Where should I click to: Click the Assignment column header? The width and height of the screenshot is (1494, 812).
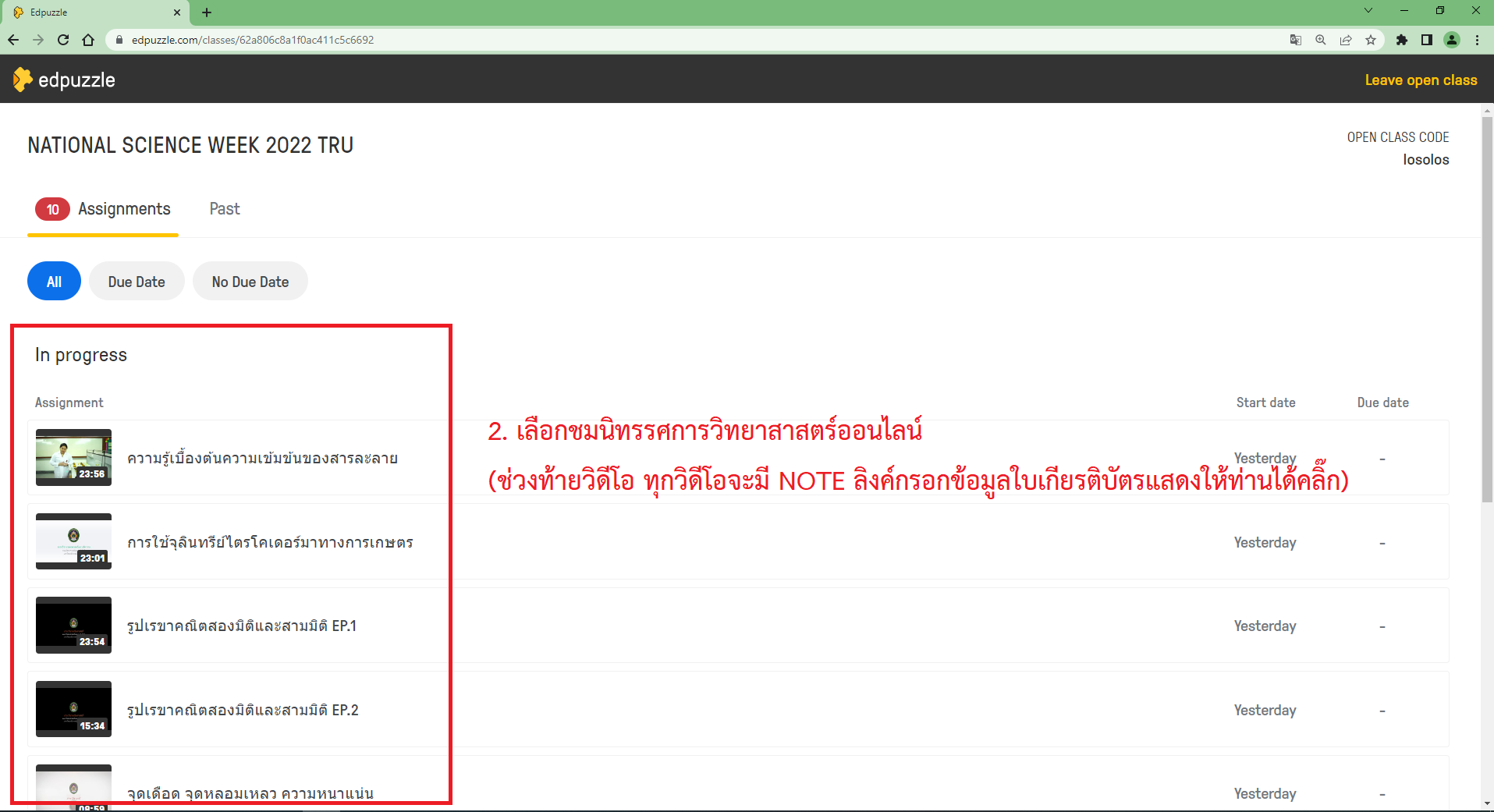[69, 402]
